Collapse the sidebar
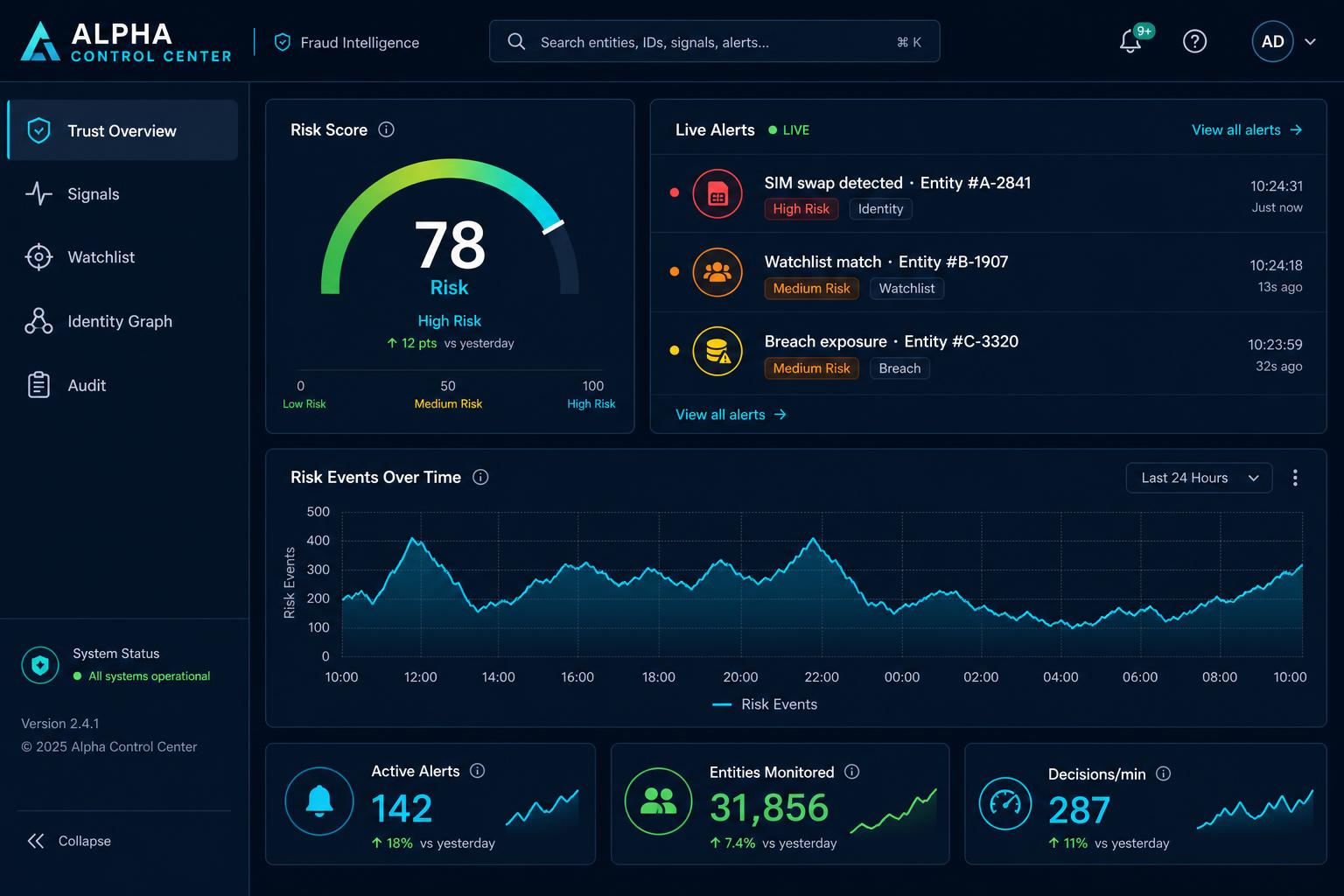 click(69, 841)
